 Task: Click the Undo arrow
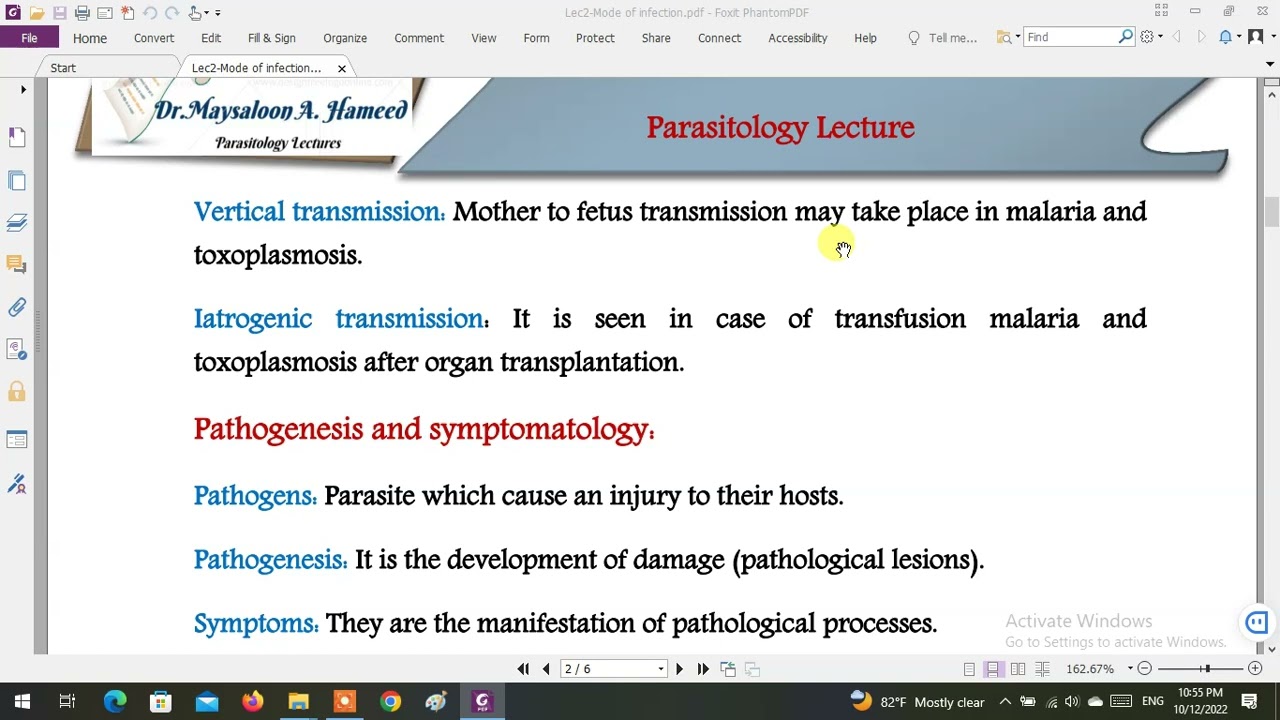(150, 13)
